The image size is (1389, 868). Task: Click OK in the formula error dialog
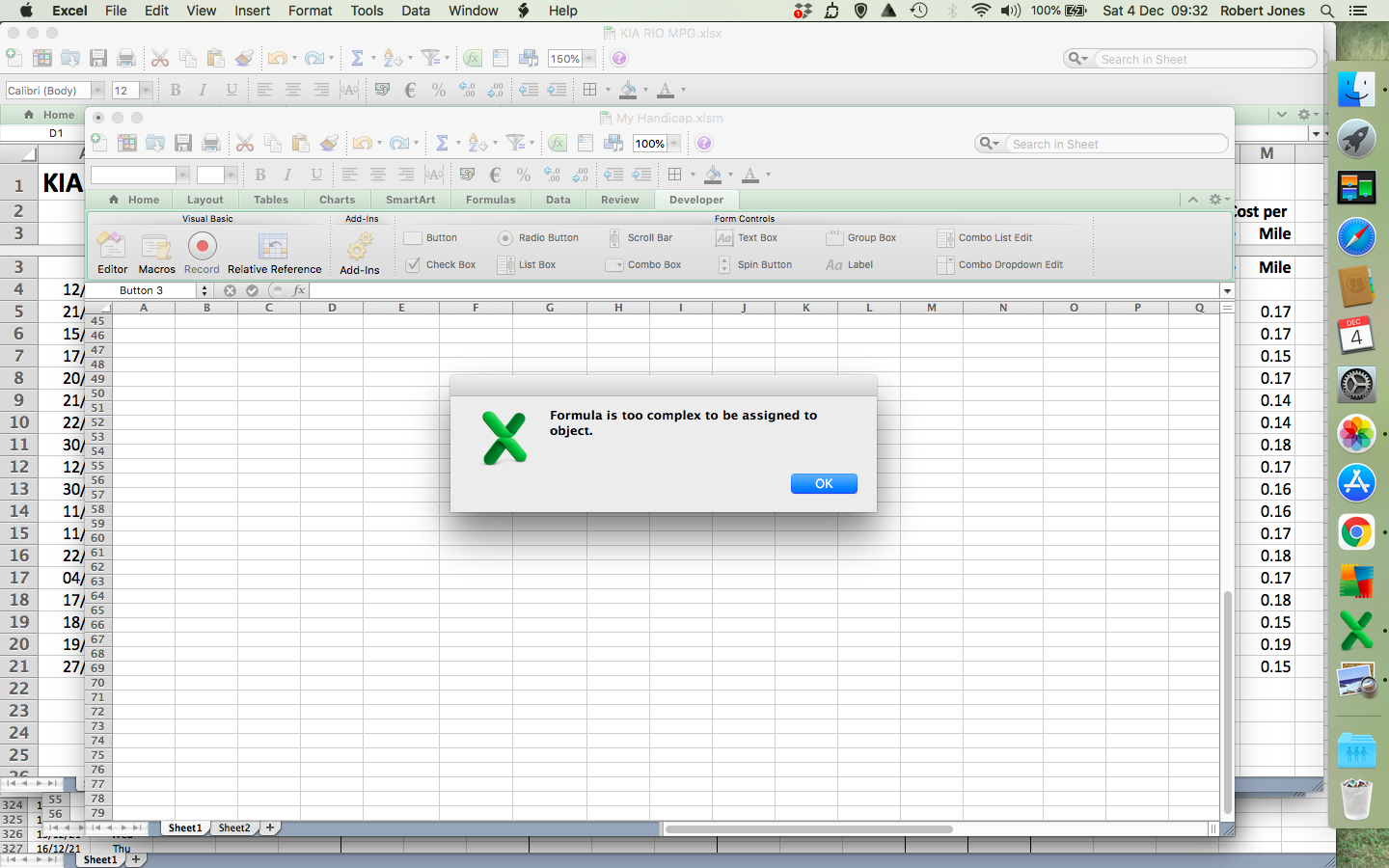[824, 483]
